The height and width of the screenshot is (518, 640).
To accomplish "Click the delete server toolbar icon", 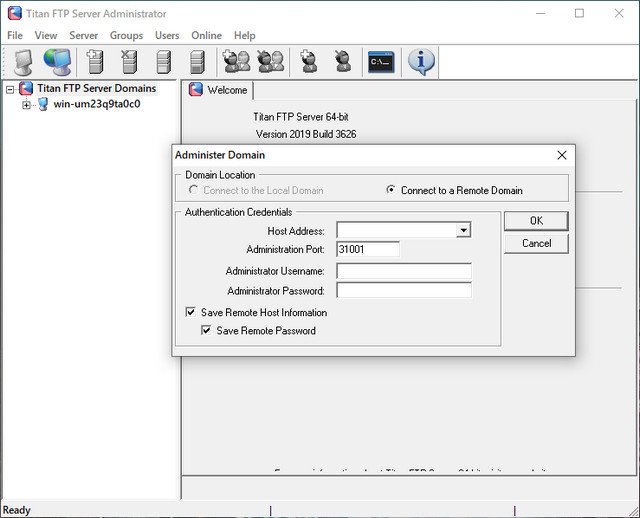I will pos(129,62).
